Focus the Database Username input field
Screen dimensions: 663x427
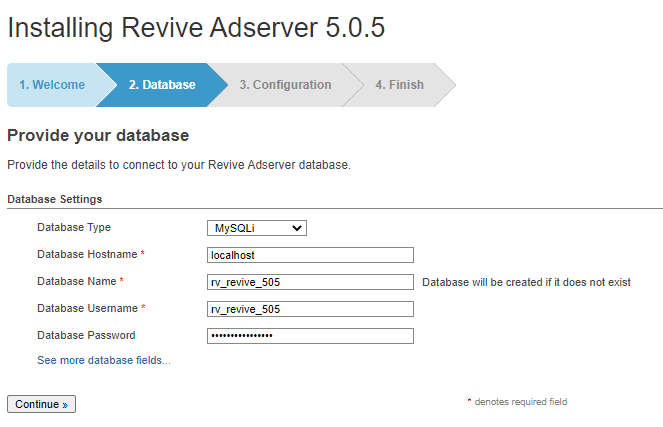click(x=310, y=309)
